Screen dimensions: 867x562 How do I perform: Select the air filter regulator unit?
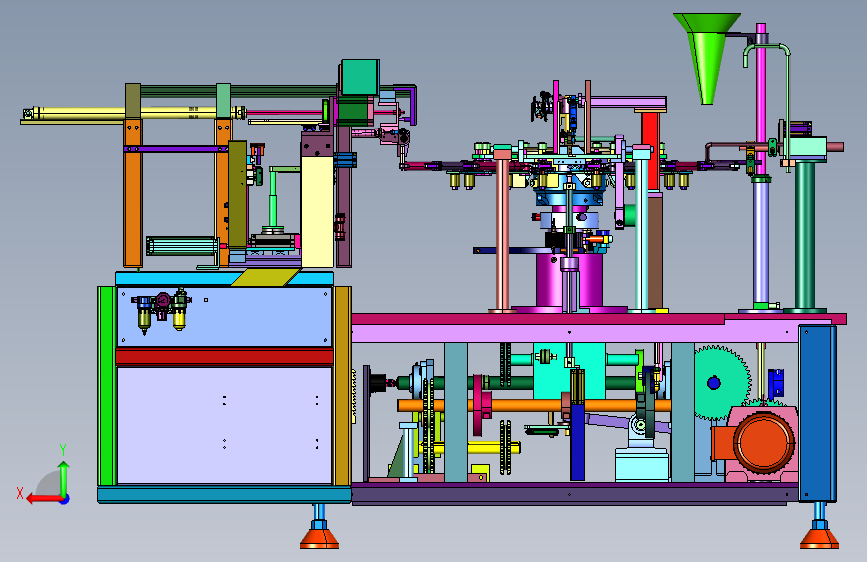pos(161,310)
